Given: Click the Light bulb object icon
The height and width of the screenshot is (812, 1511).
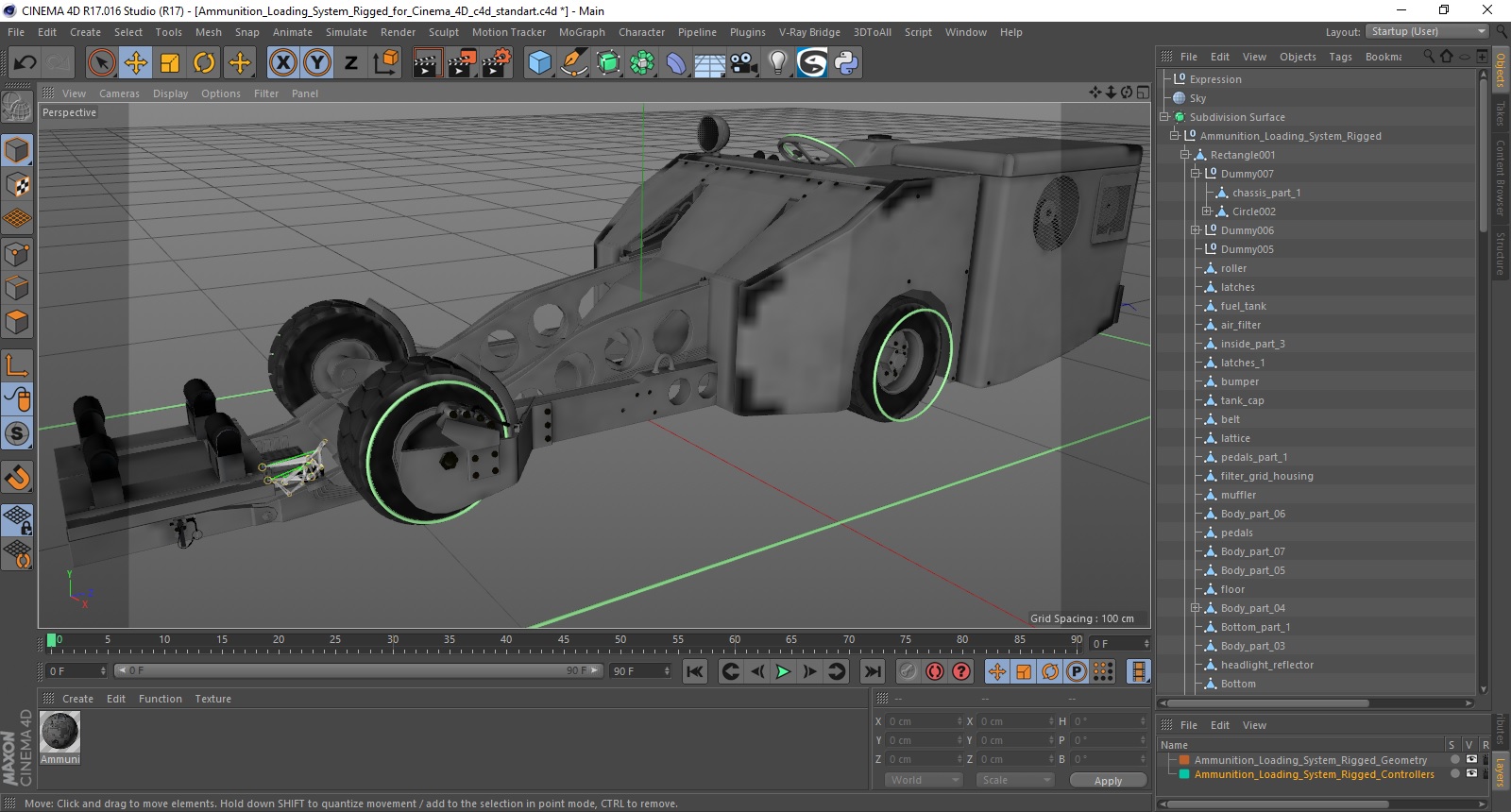Looking at the screenshot, I should pos(777,63).
